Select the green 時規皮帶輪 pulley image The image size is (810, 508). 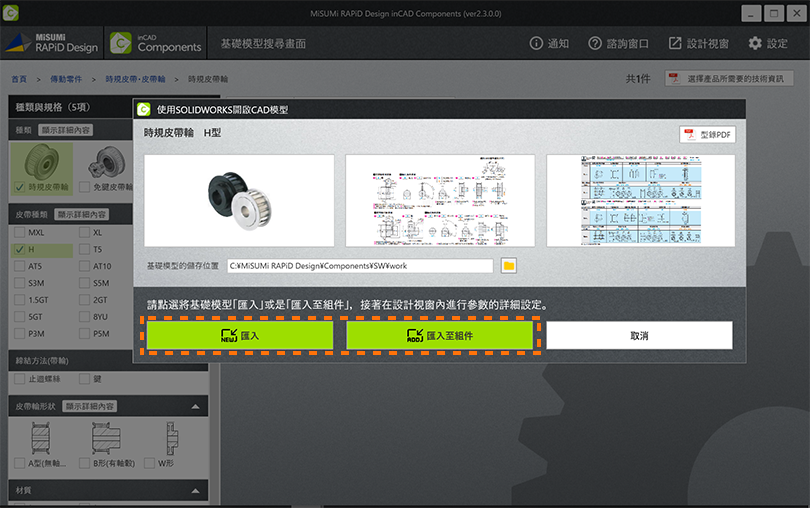click(x=41, y=161)
